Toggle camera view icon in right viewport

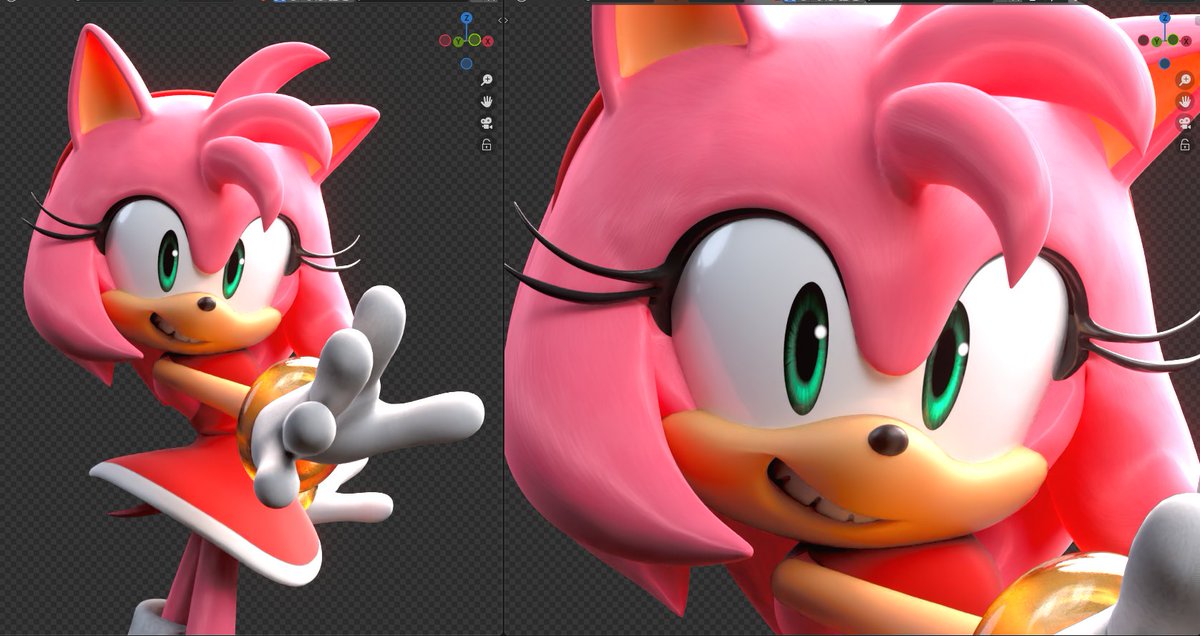click(x=1185, y=123)
